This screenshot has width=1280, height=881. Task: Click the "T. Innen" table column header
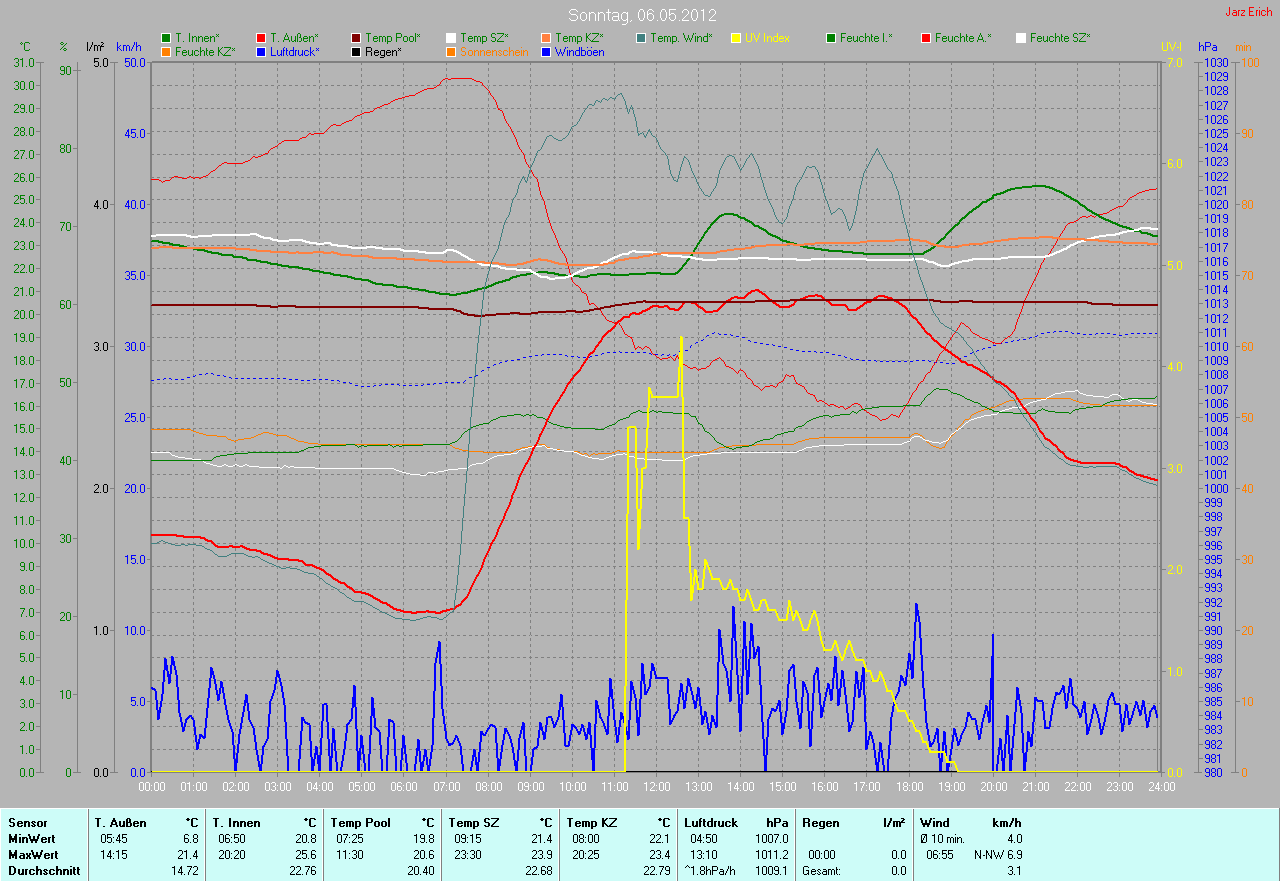[236, 823]
